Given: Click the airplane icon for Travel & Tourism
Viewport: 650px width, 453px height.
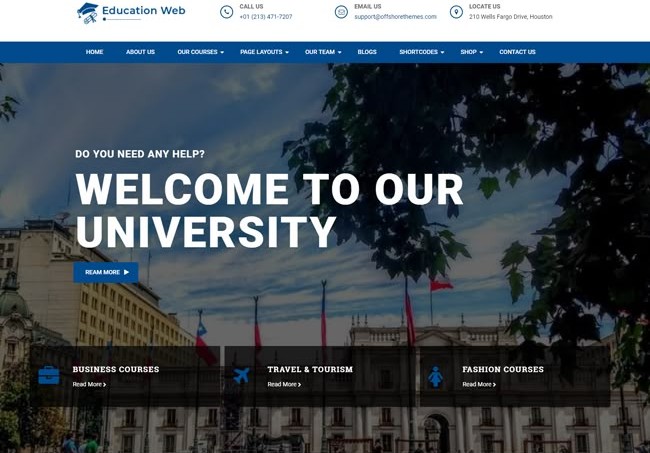Looking at the screenshot, I should [241, 376].
